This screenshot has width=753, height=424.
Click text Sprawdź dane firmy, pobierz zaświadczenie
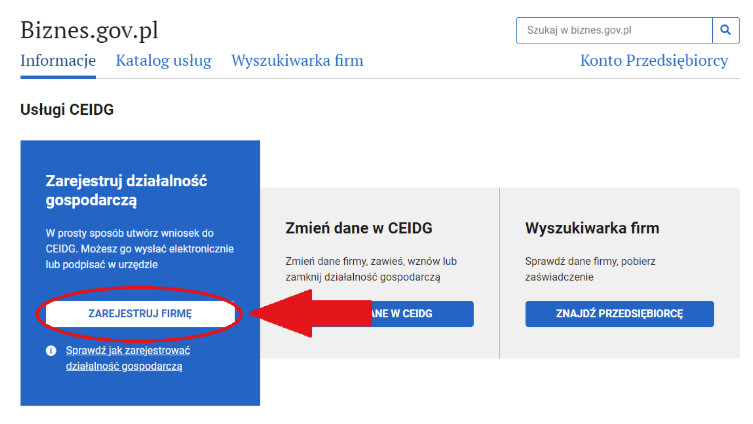(590, 269)
